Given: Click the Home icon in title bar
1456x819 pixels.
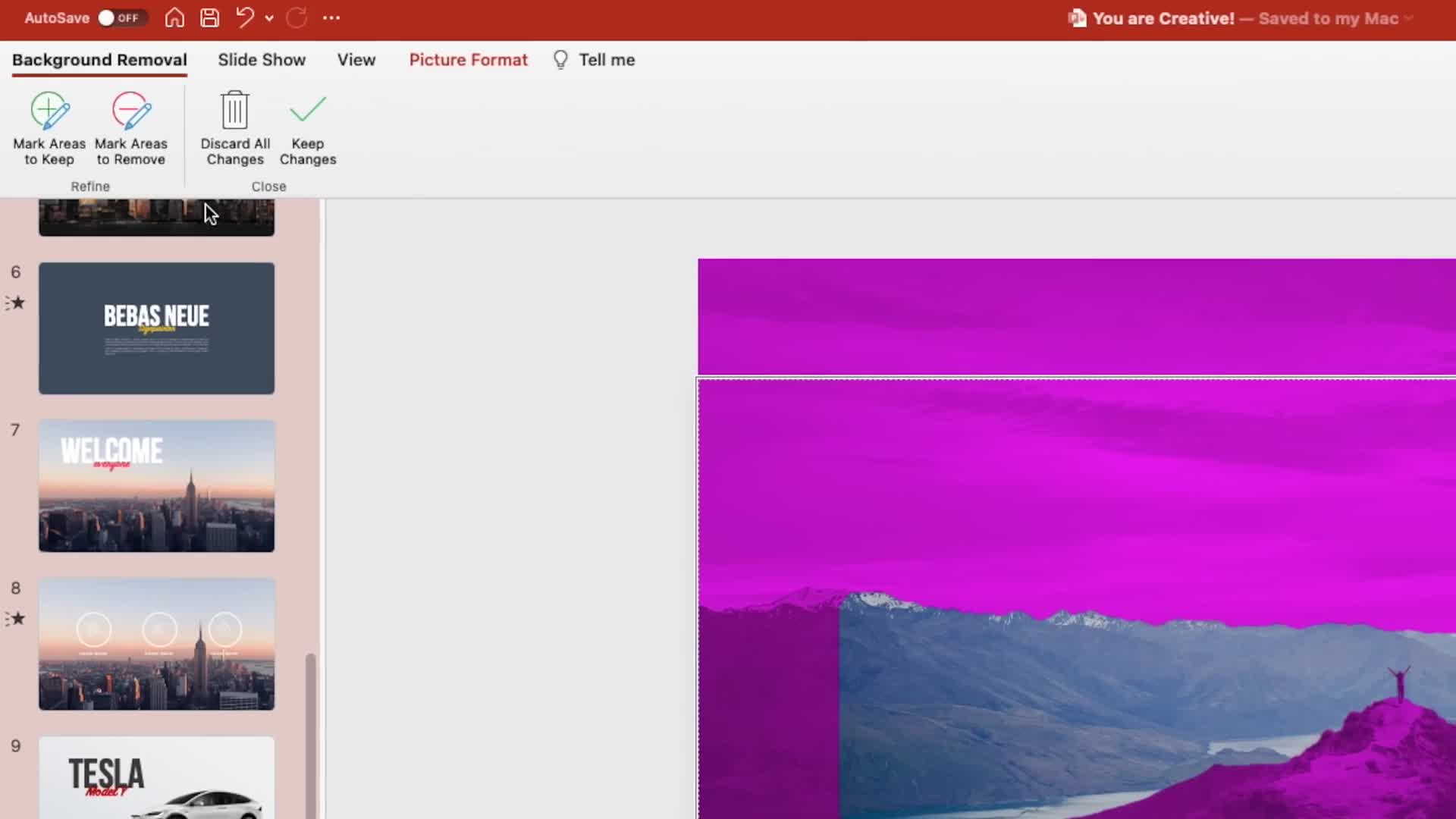Looking at the screenshot, I should point(174,18).
